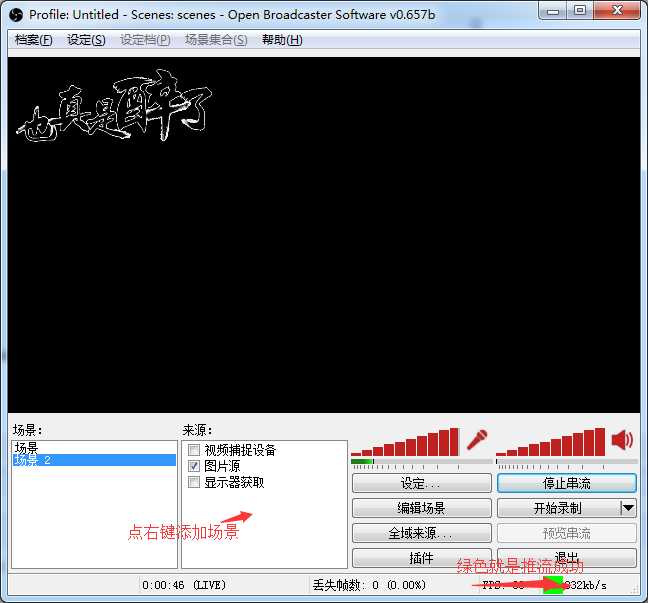648x603 pixels.
Task: Click the 退出 exit button
Action: 567,558
